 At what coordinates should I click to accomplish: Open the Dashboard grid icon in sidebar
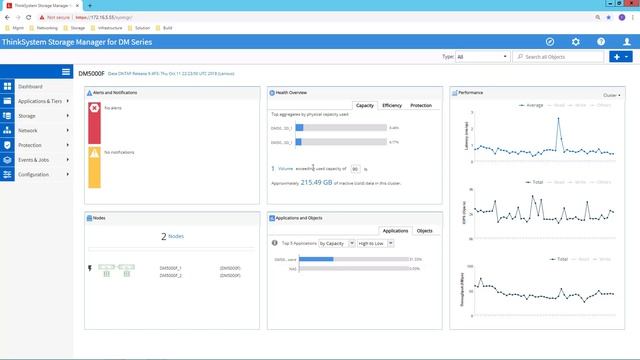[7, 87]
